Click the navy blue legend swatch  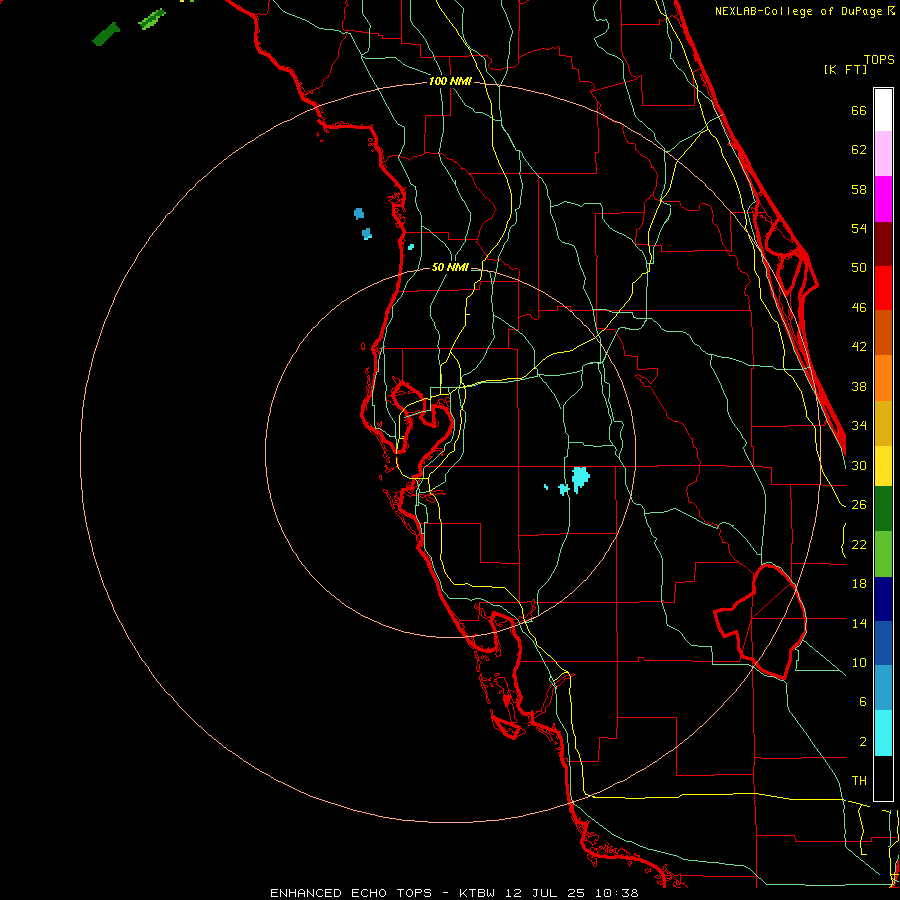[x=883, y=599]
